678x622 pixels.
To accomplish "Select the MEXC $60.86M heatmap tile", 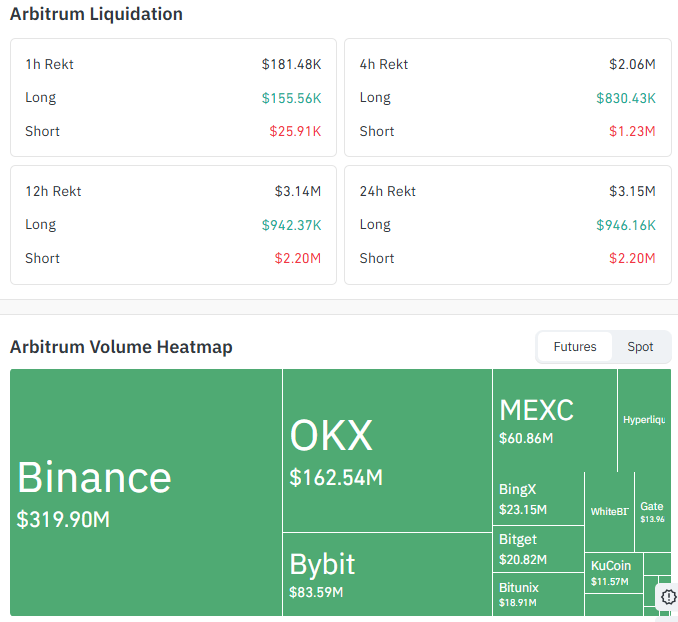I will tap(555, 420).
